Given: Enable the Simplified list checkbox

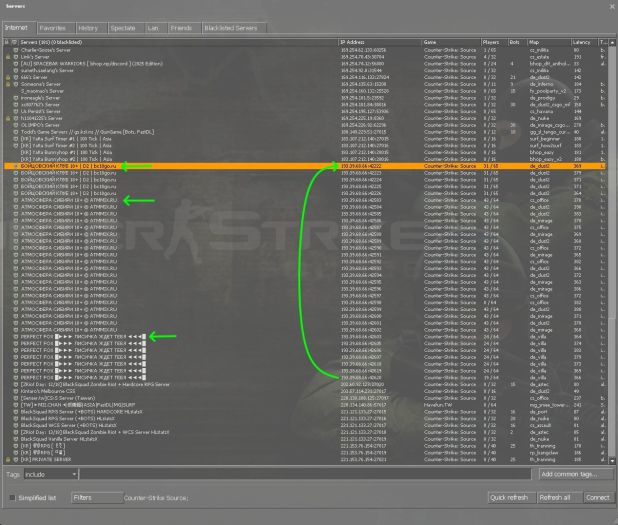Looking at the screenshot, I should (13, 496).
